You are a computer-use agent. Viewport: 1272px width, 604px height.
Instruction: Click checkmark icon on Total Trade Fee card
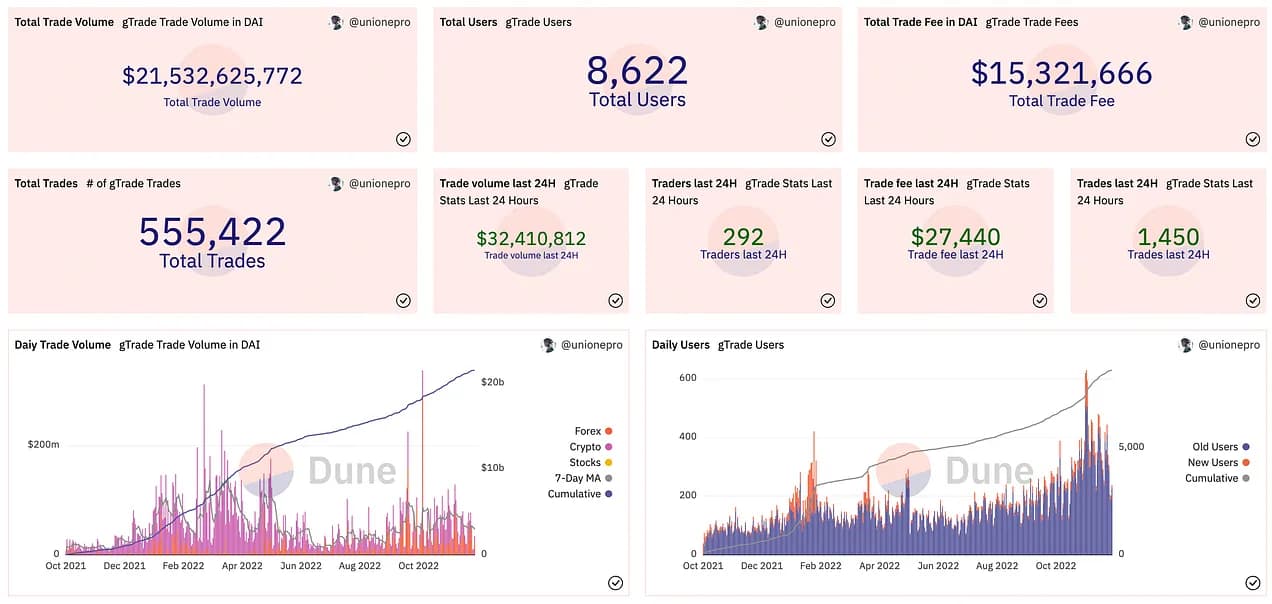pos(1253,139)
